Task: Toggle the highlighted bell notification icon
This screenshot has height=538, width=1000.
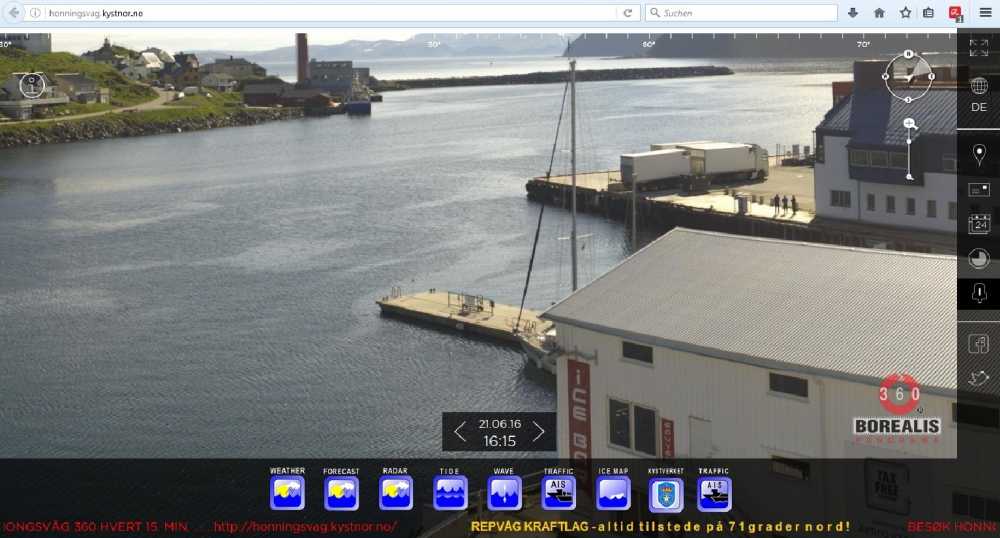Action: [x=979, y=293]
